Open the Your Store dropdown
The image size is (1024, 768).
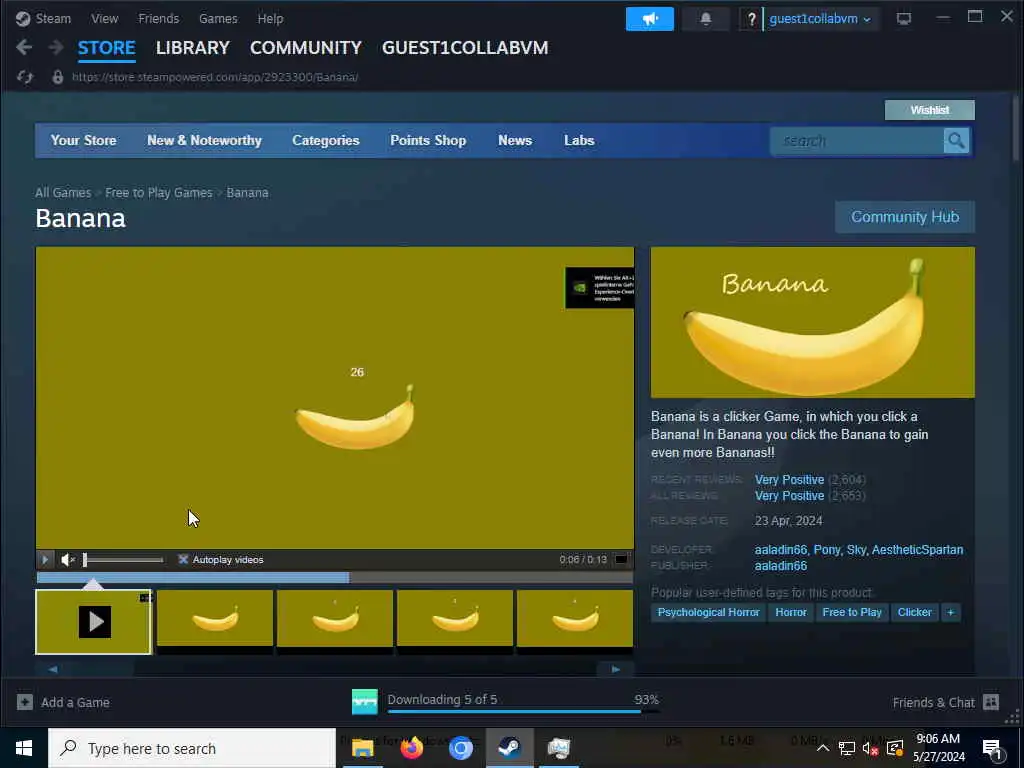[84, 140]
